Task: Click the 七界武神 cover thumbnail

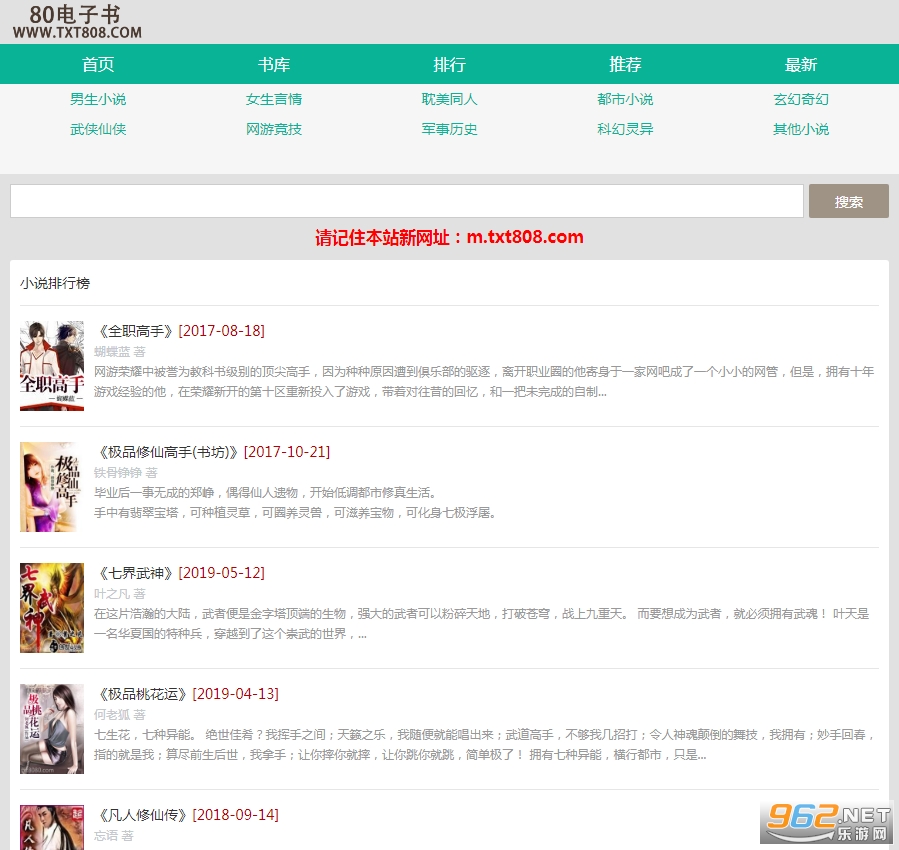Action: (52, 608)
